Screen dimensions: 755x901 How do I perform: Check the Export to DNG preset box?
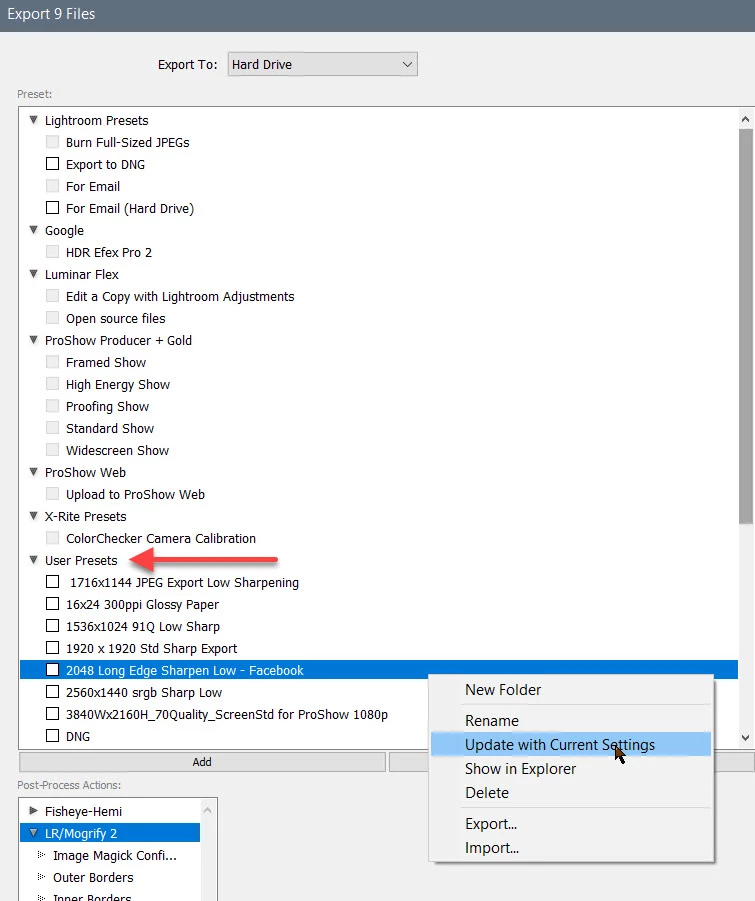click(x=52, y=164)
